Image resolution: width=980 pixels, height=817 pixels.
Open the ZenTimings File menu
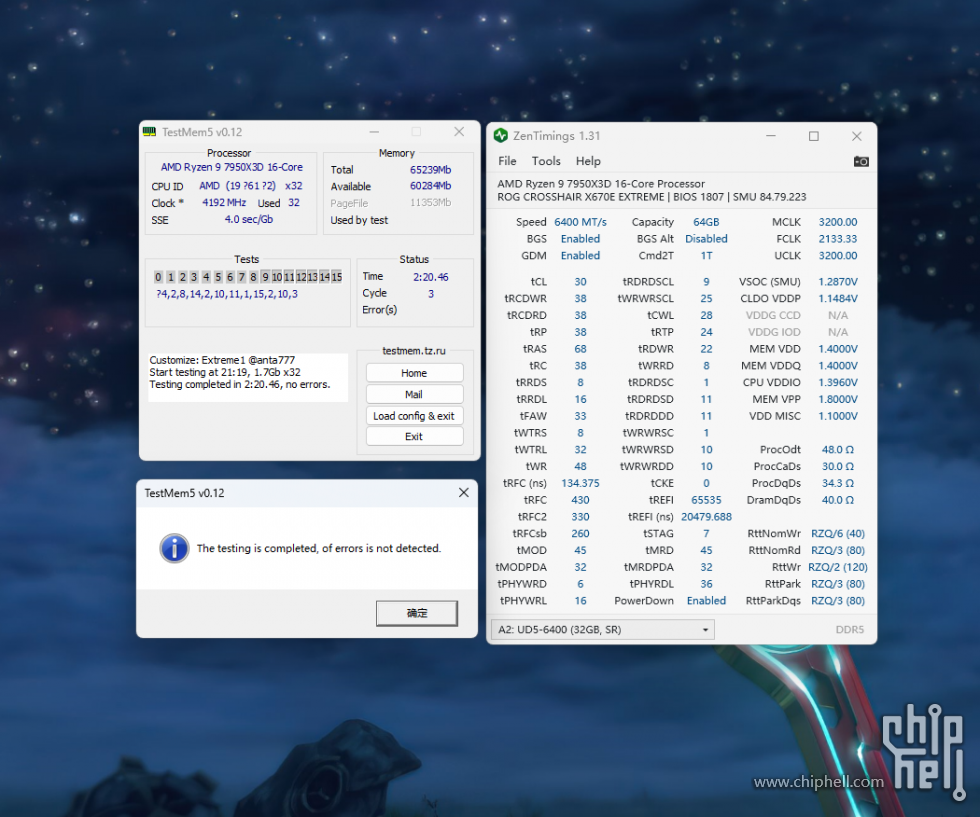click(507, 161)
